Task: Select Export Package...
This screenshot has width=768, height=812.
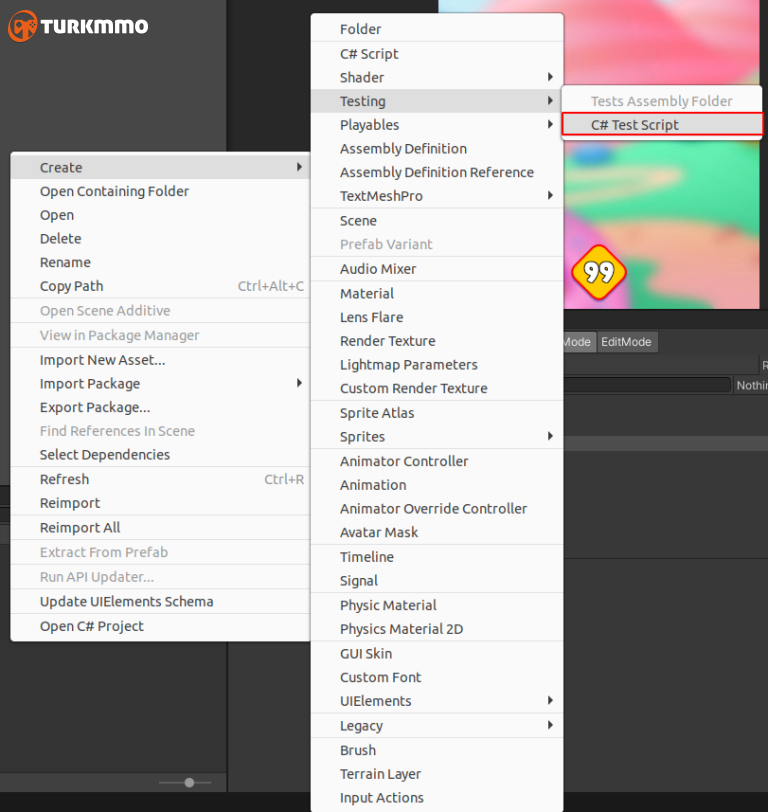Action: pyautogui.click(x=160, y=408)
